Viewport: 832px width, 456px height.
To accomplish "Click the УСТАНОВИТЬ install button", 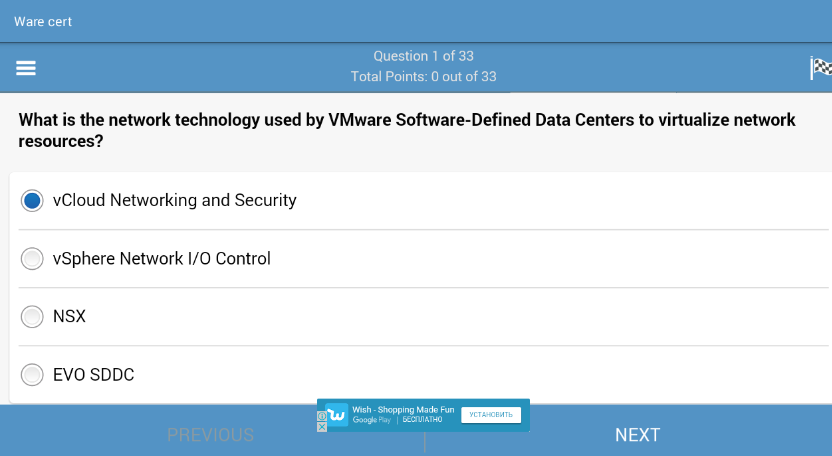I will point(490,414).
